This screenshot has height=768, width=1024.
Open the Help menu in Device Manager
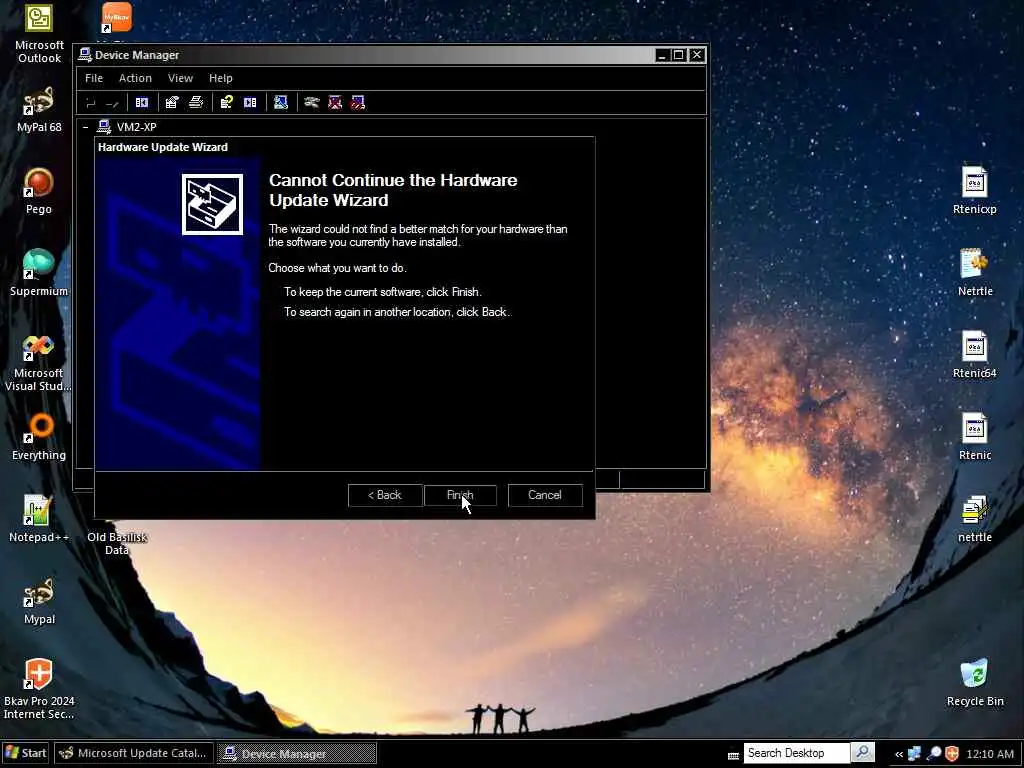(x=221, y=78)
